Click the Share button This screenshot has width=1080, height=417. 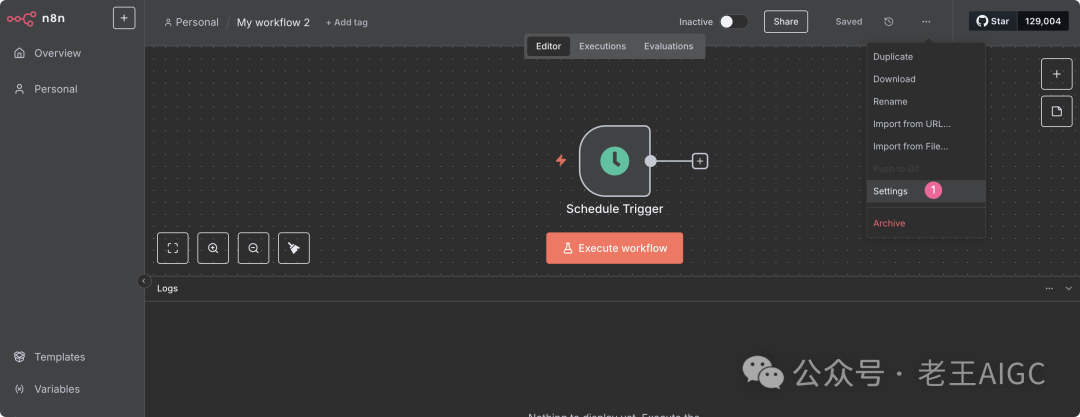pyautogui.click(x=786, y=21)
